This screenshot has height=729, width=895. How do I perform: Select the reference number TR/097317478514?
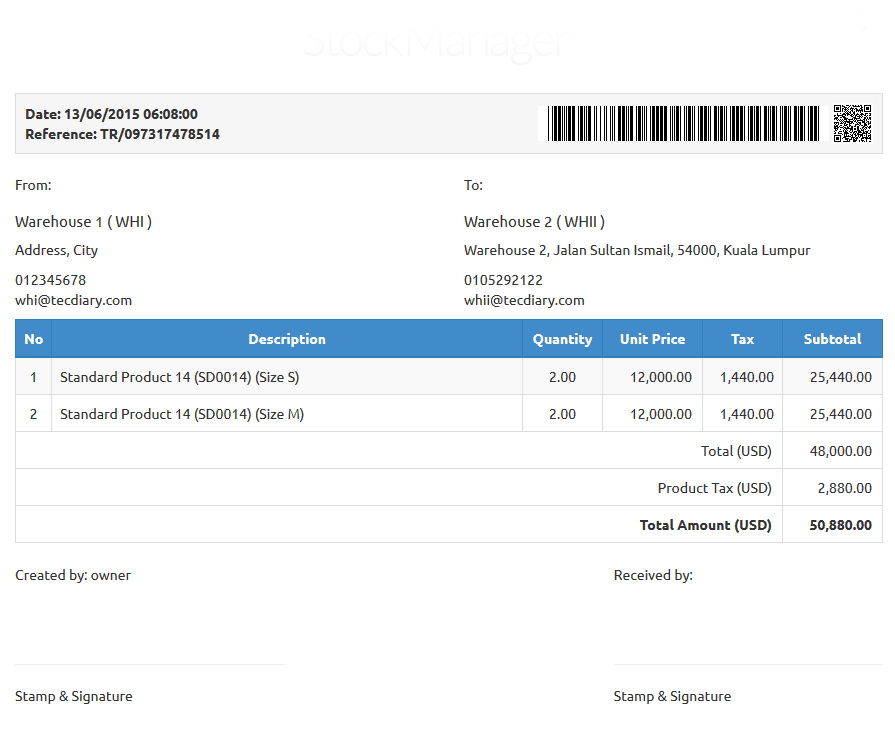tap(159, 134)
